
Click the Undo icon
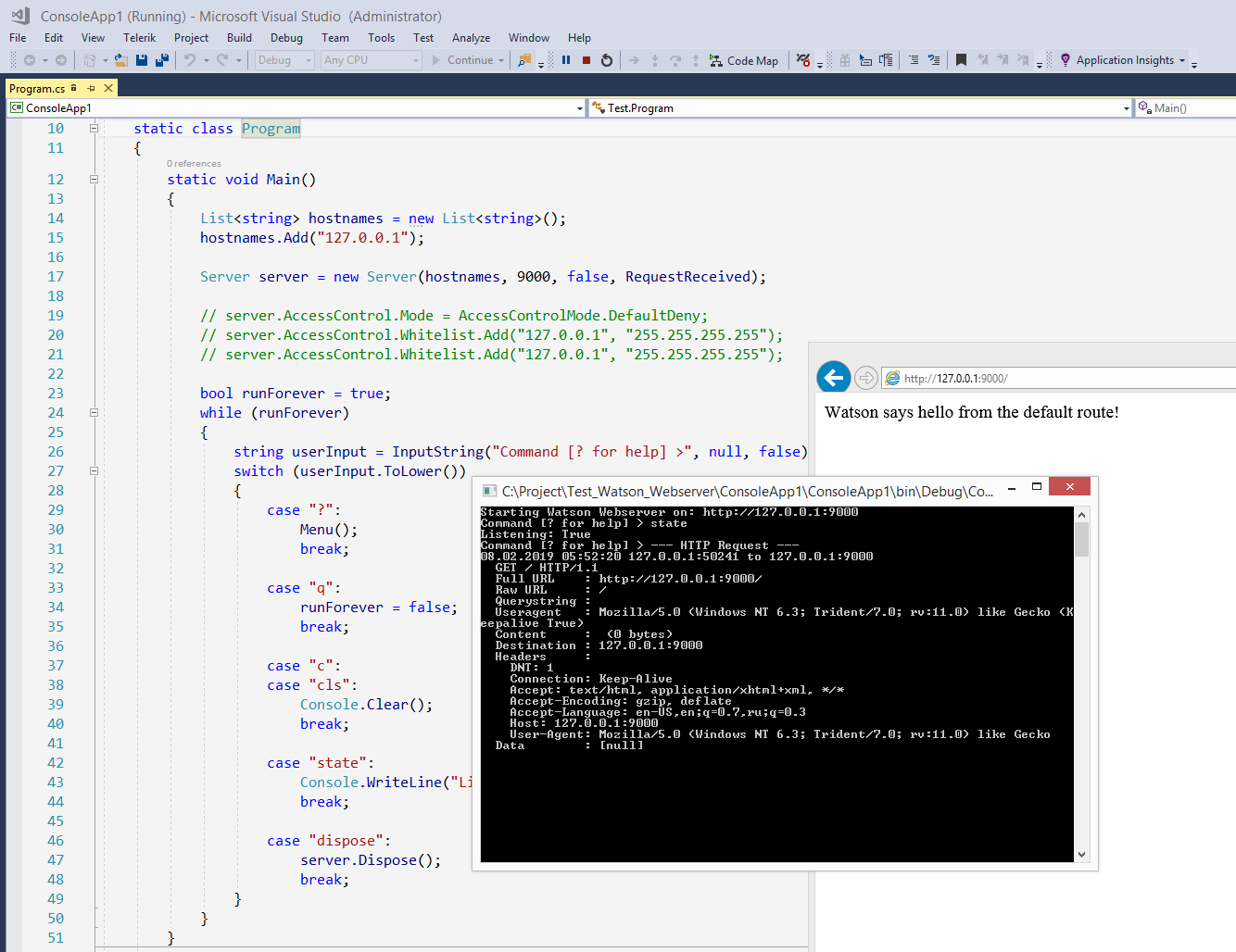(192, 59)
